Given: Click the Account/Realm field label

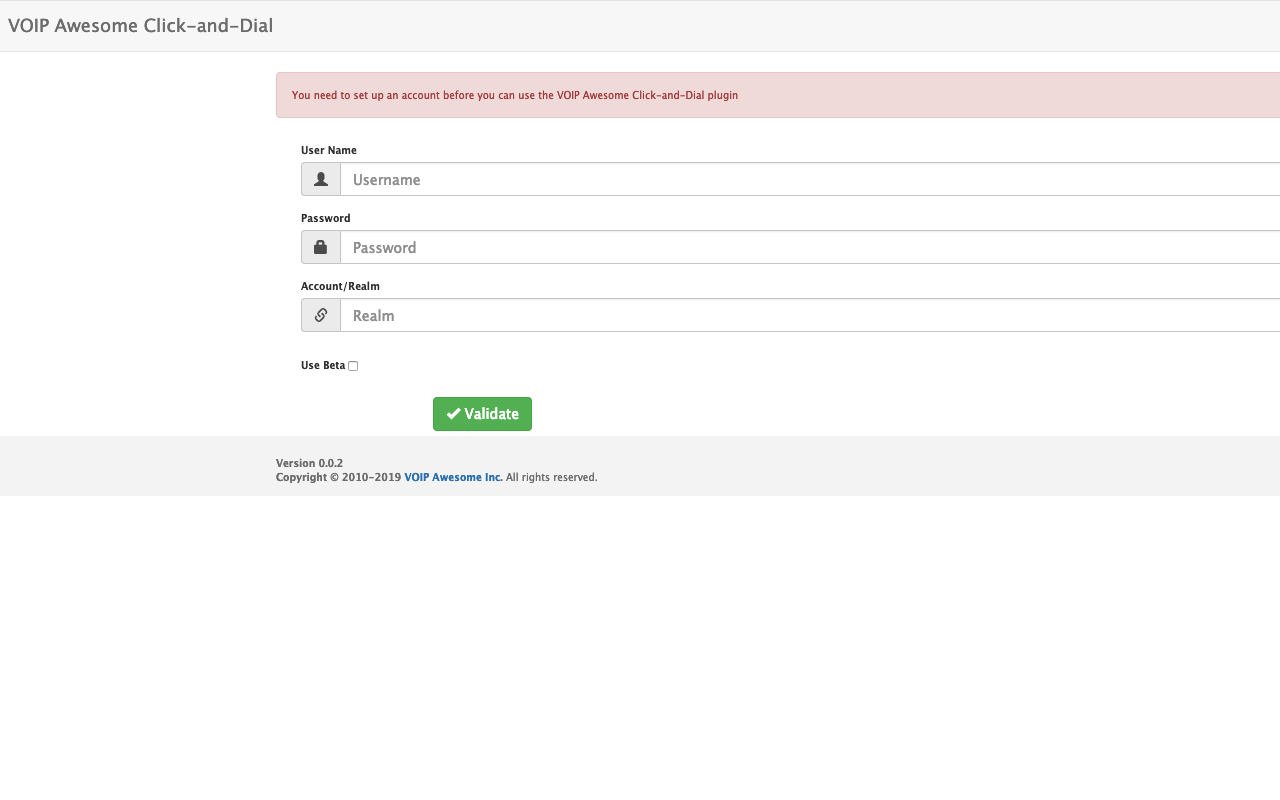Looking at the screenshot, I should click(340, 286).
